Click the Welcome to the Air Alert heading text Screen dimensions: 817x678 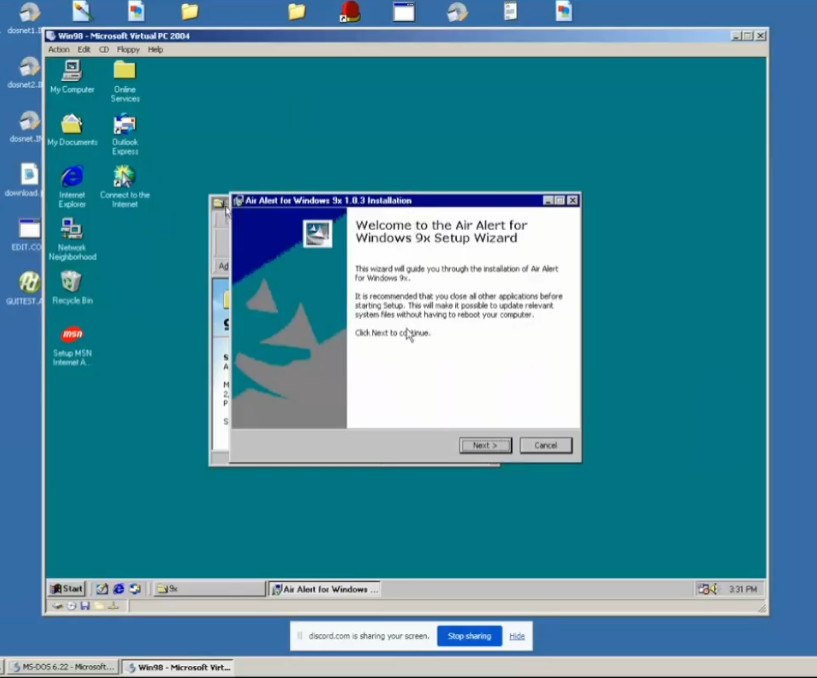coord(441,231)
